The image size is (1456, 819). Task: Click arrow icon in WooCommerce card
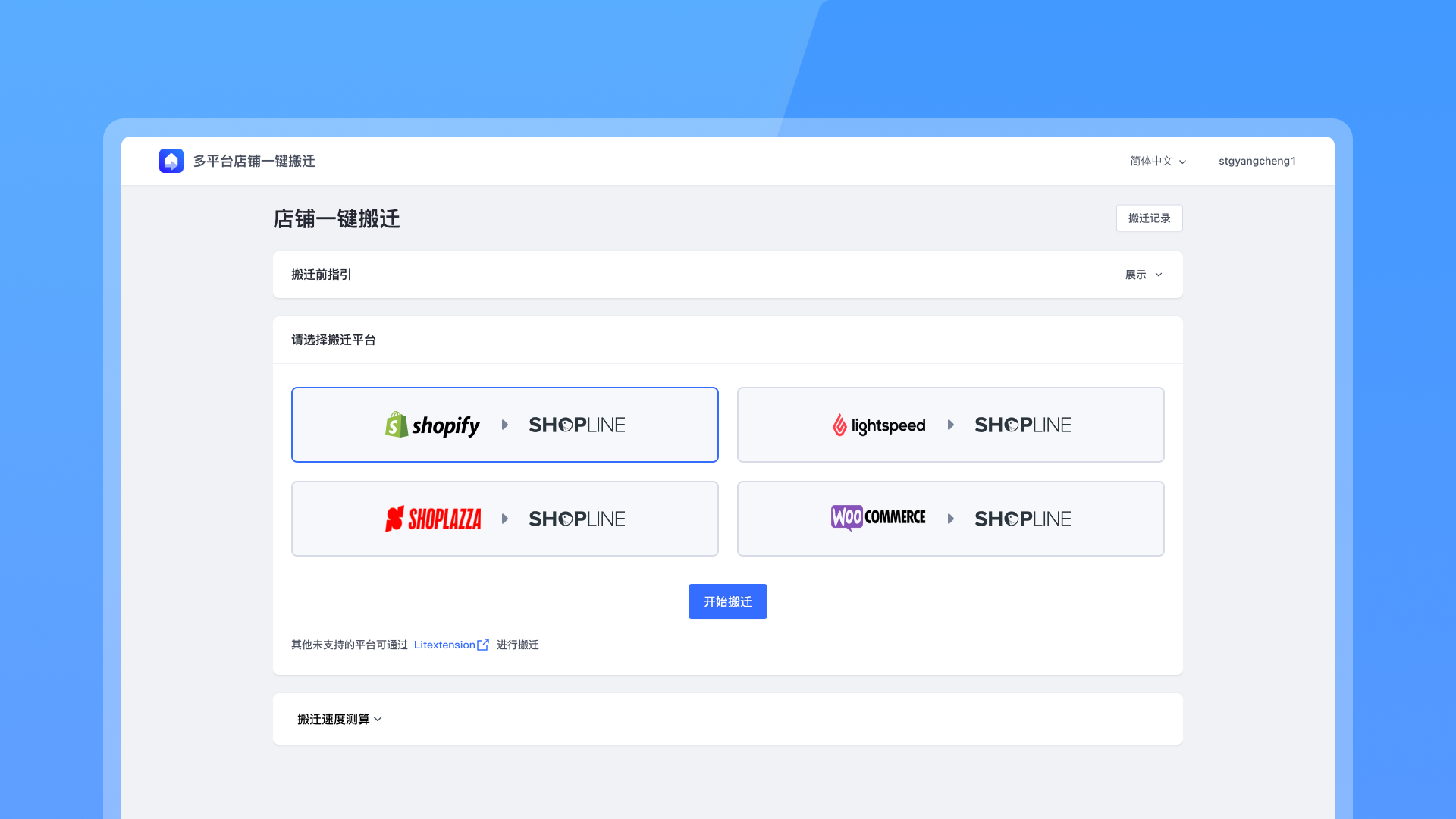tap(950, 519)
